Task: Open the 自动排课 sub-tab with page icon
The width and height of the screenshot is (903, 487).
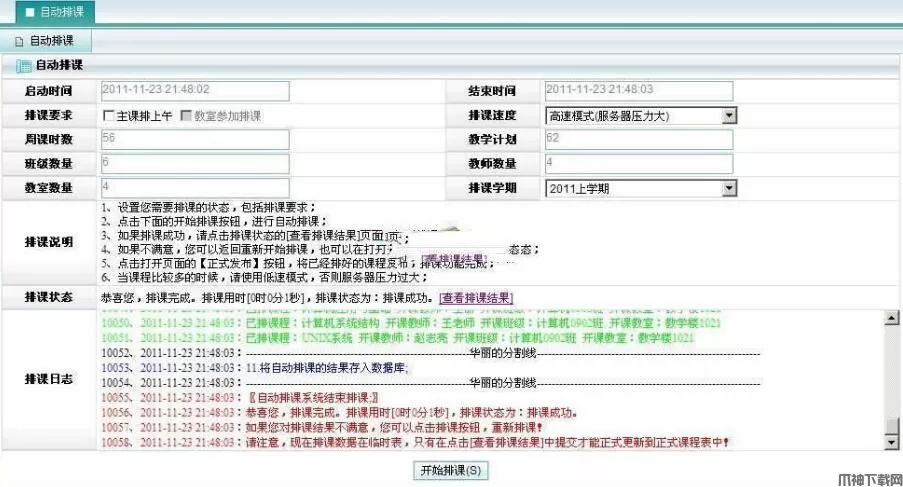Action: tap(45, 41)
